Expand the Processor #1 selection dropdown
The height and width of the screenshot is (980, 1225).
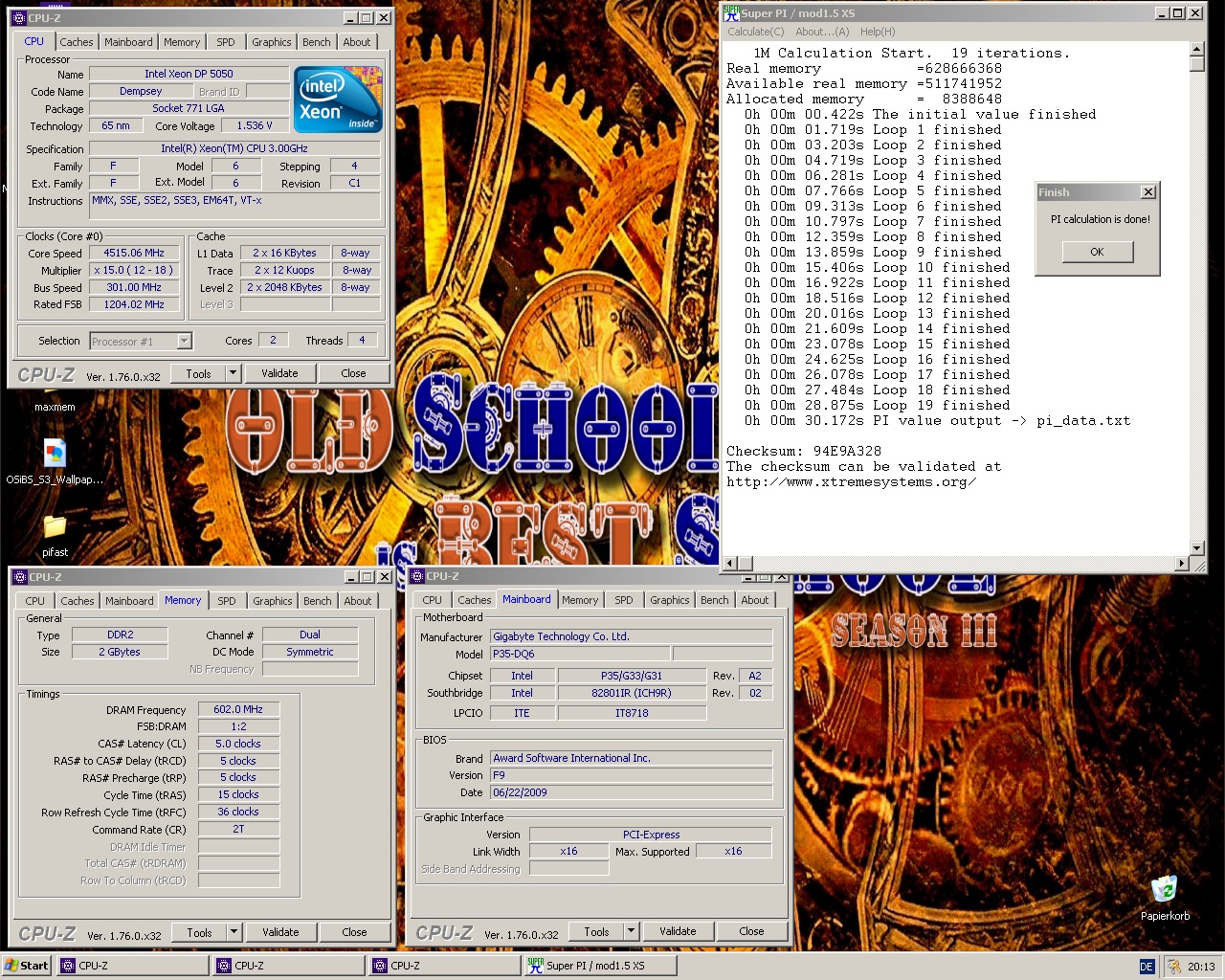184,342
